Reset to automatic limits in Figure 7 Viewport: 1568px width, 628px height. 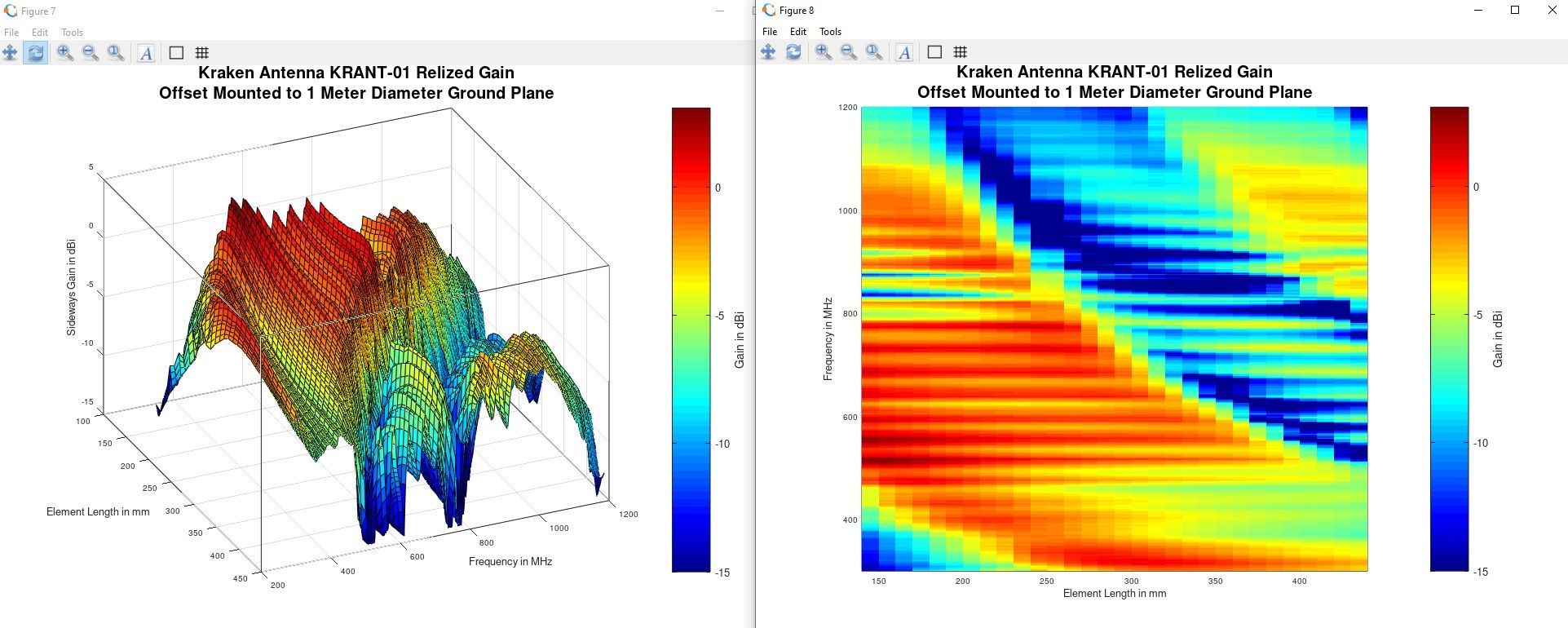(116, 53)
